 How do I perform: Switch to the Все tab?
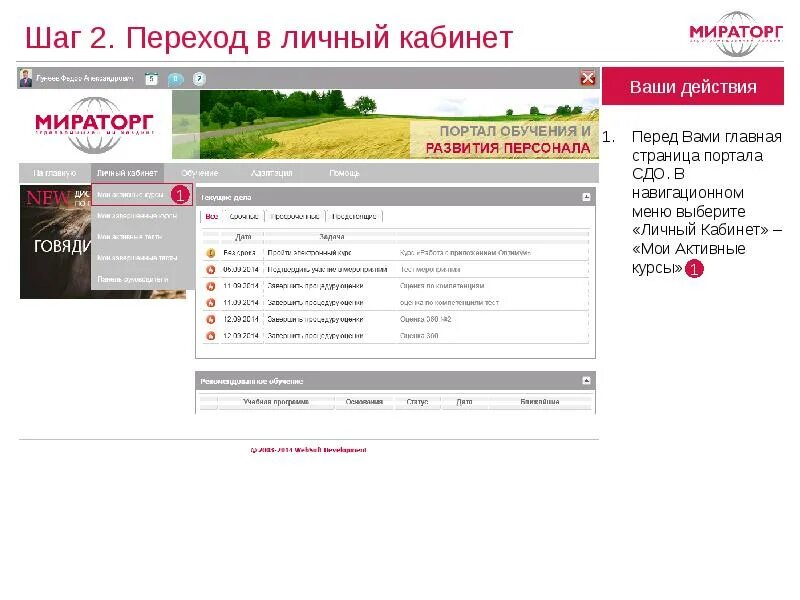coord(212,216)
